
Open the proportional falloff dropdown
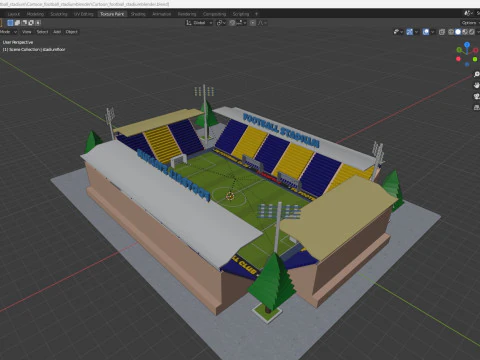[262, 23]
